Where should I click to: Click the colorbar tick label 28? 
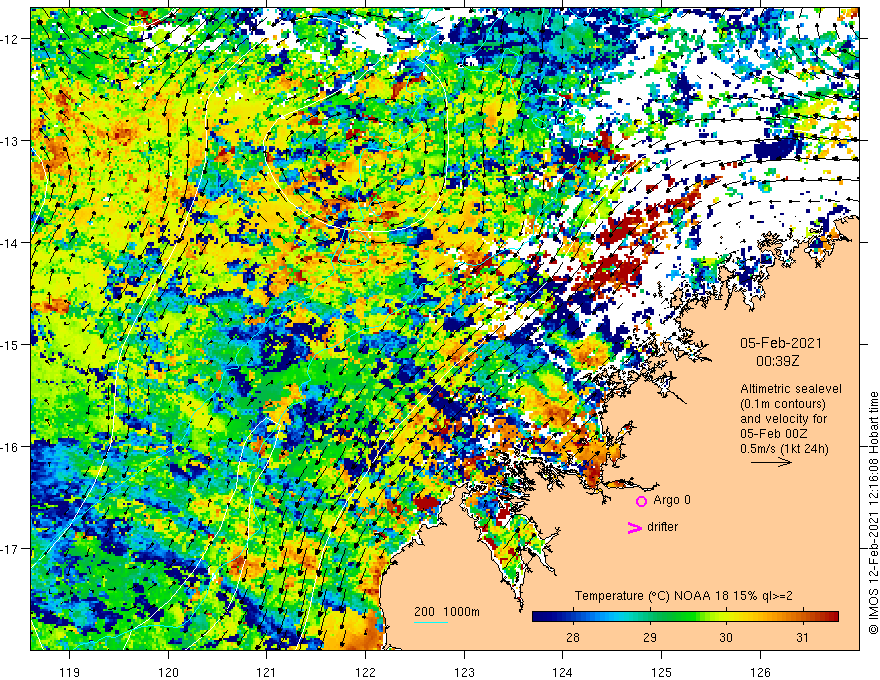[573, 637]
